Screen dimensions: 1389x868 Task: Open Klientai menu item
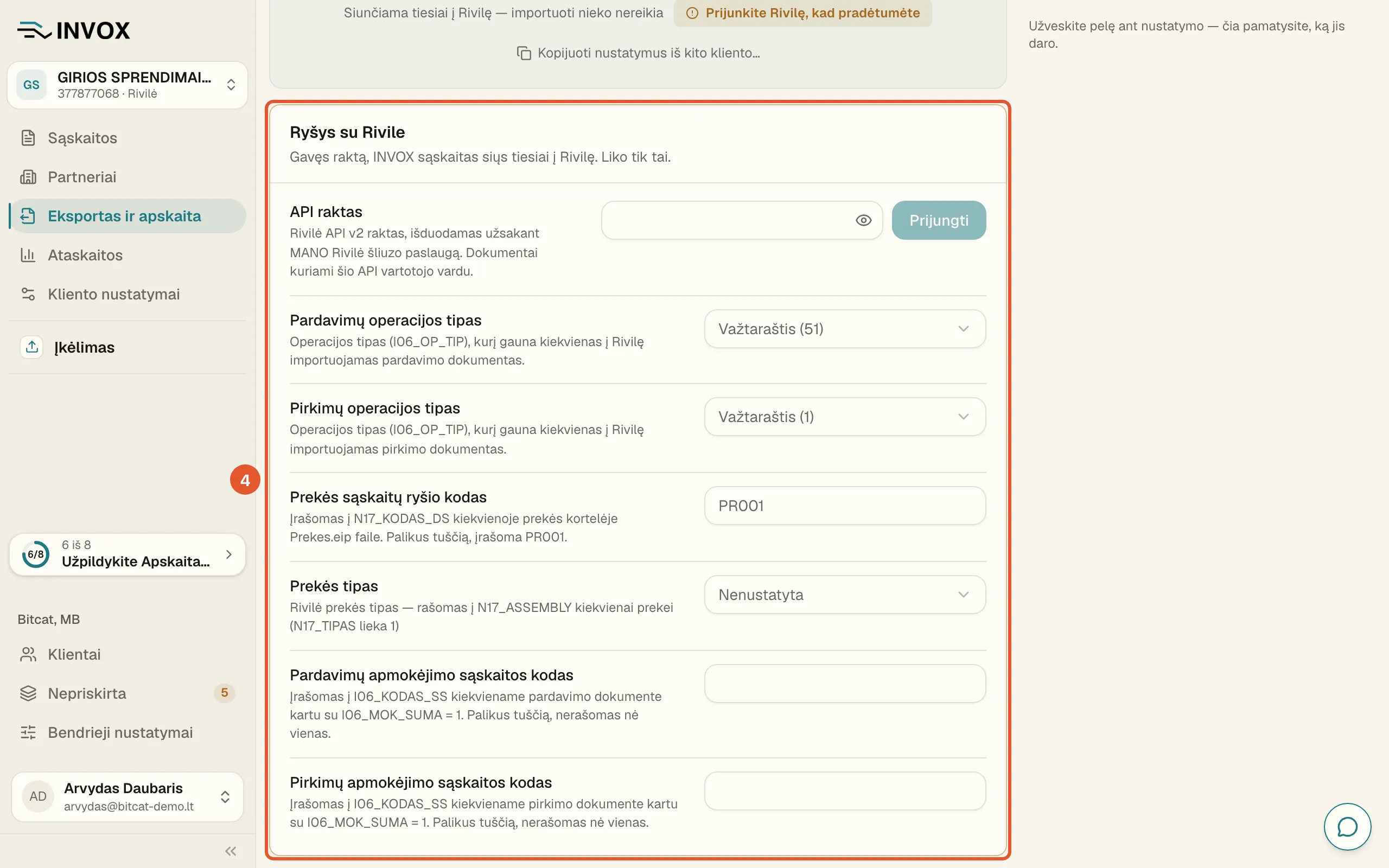pyautogui.click(x=128, y=654)
